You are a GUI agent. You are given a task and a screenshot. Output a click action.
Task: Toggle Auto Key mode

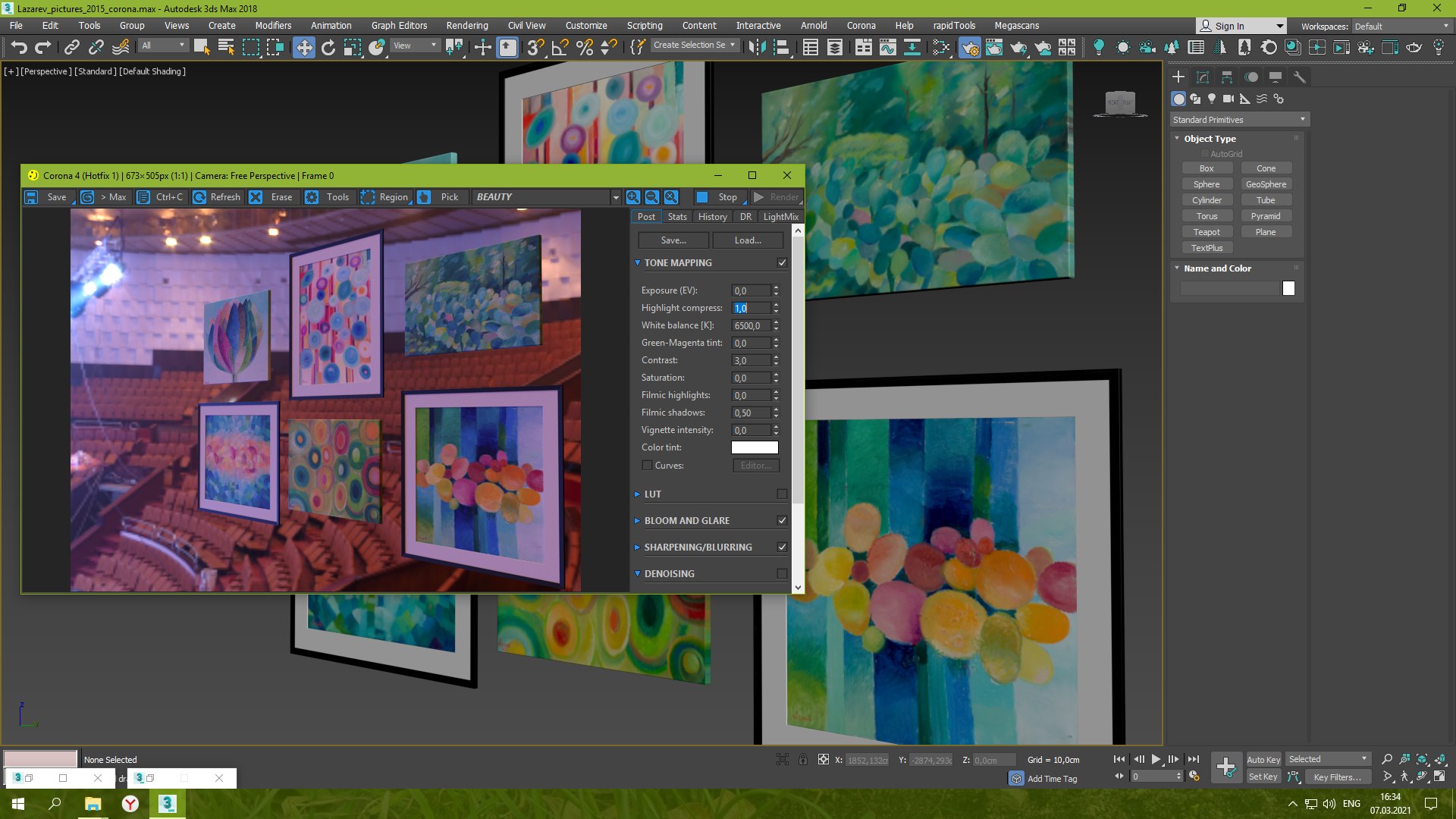coord(1263,760)
